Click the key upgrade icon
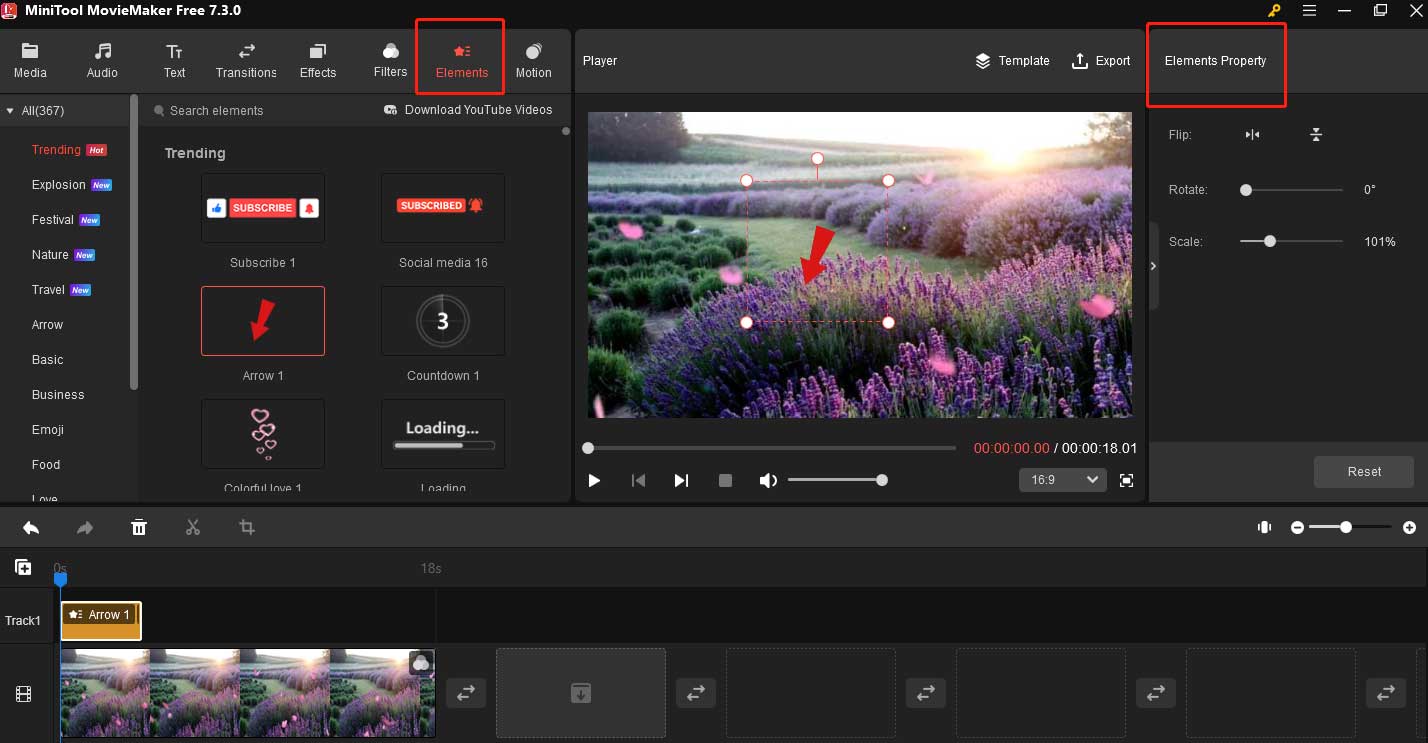The height and width of the screenshot is (743, 1428). [1274, 10]
